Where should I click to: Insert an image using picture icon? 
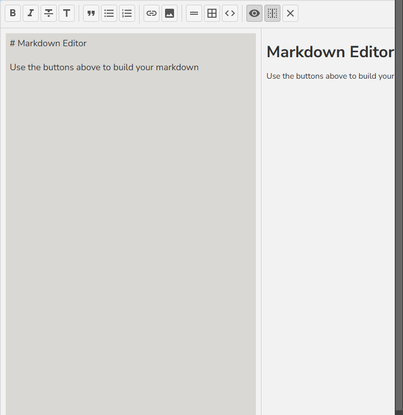point(169,13)
